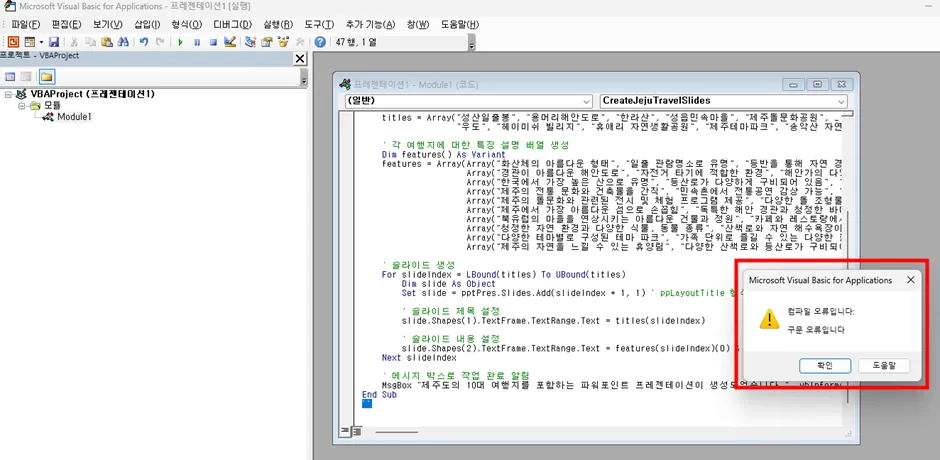The width and height of the screenshot is (940, 460).
Task: Open the (일반) object dropdown
Action: [x=469, y=101]
